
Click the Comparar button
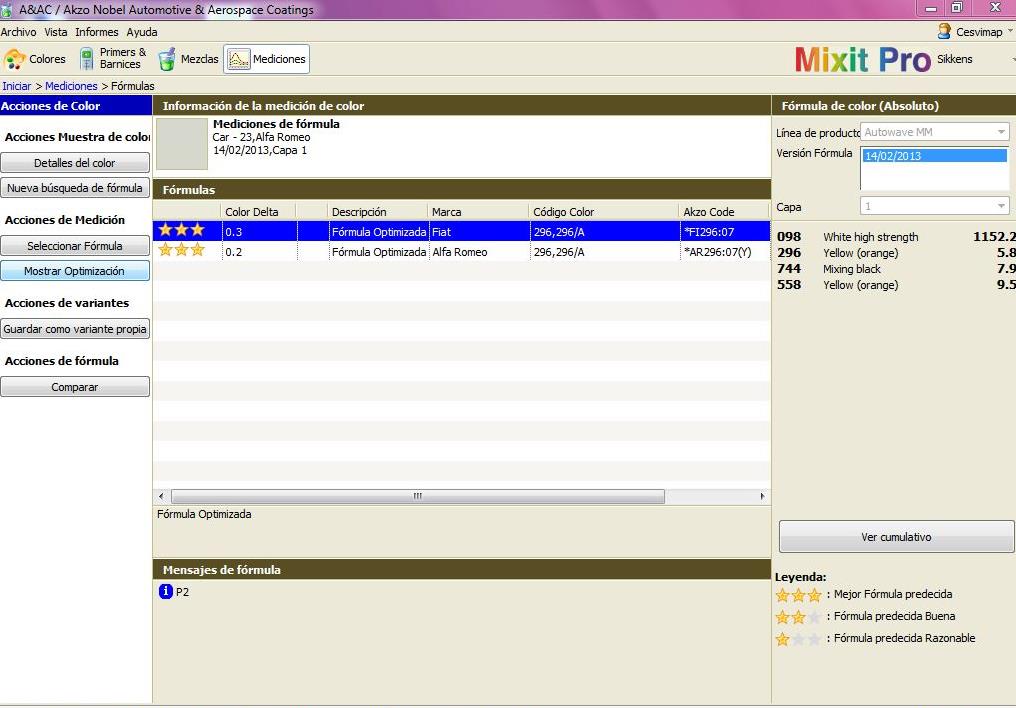pos(75,387)
